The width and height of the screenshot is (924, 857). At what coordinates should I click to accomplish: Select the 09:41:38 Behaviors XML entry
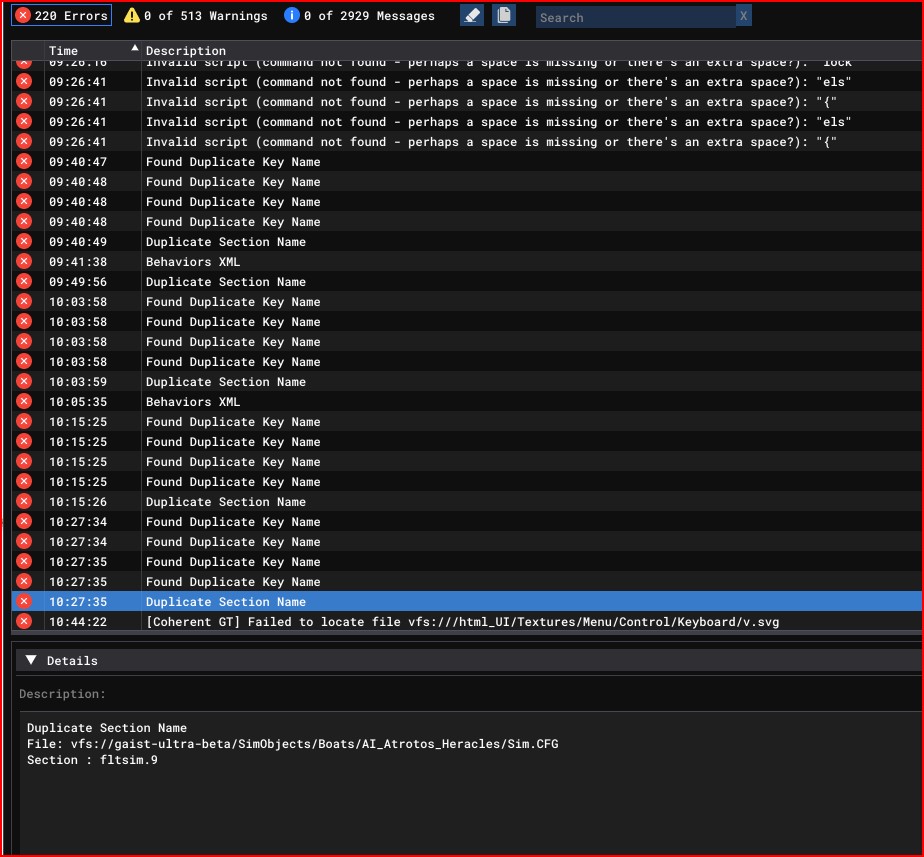[193, 262]
